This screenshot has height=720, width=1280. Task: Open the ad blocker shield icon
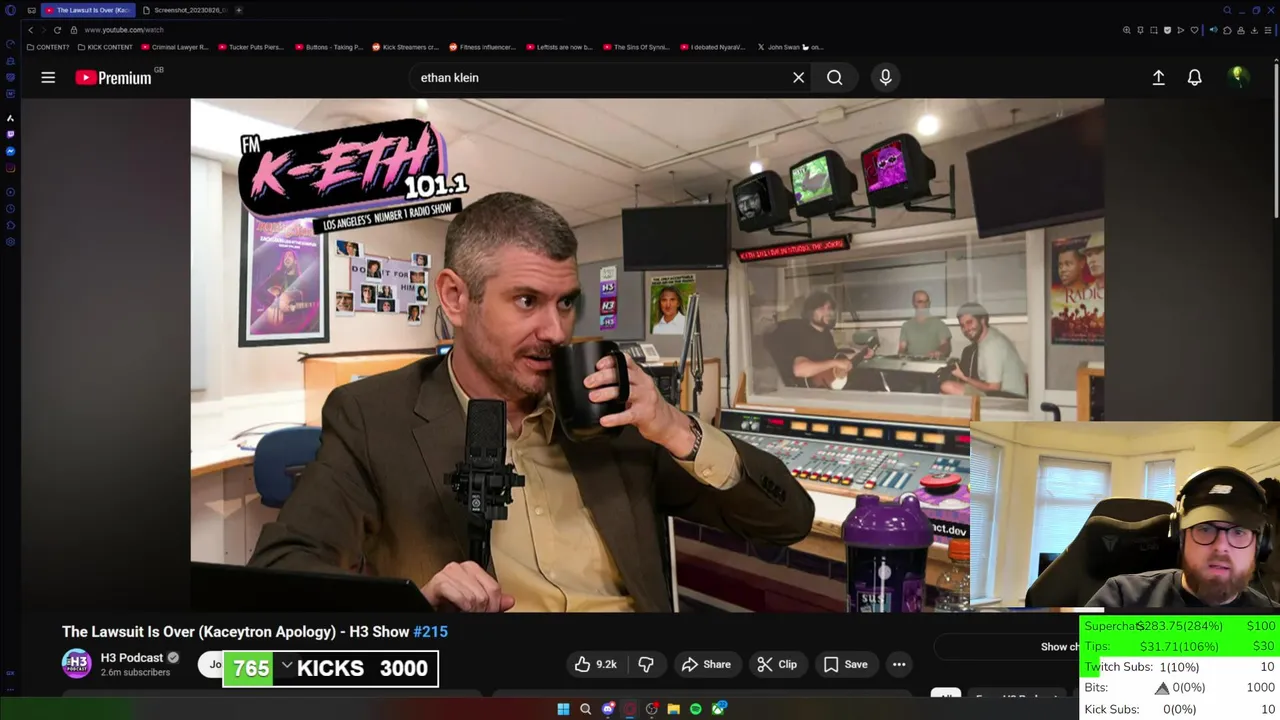point(1167,30)
